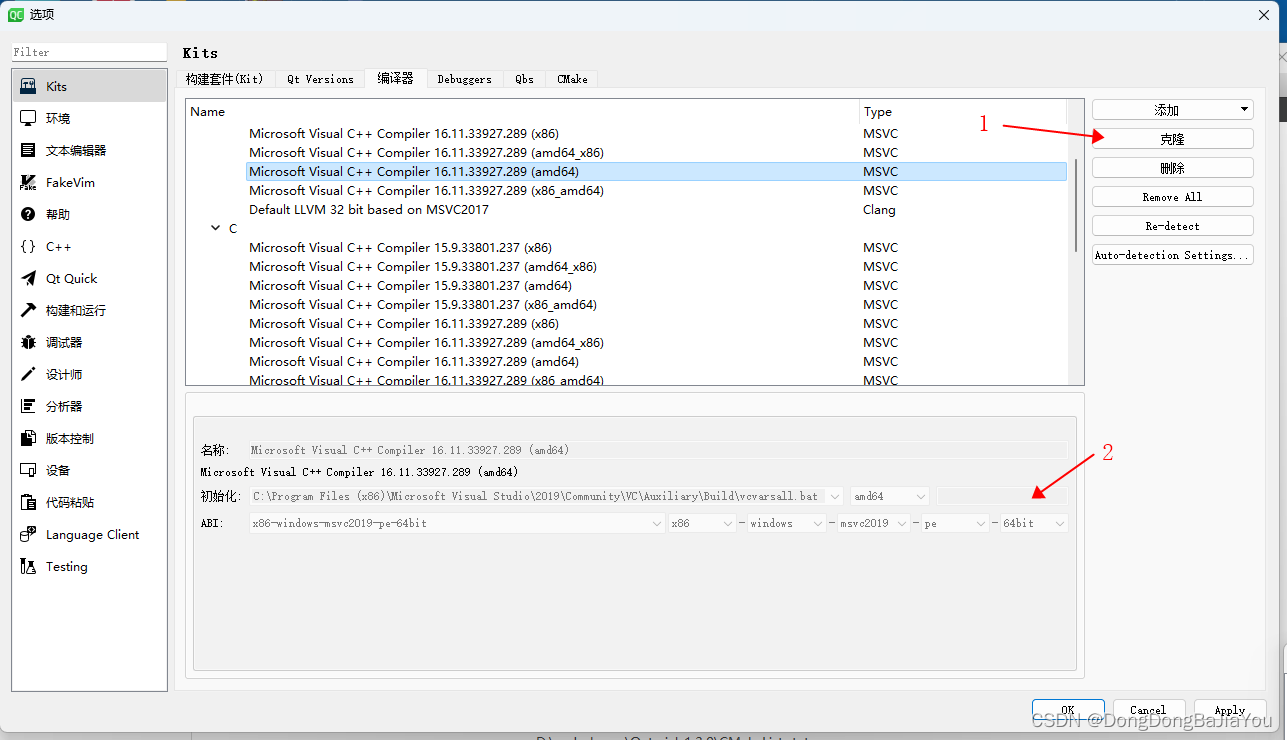Screen dimensions: 1287x740
Task: Click the compiler list vertical scrollbar
Action: coord(1076,206)
